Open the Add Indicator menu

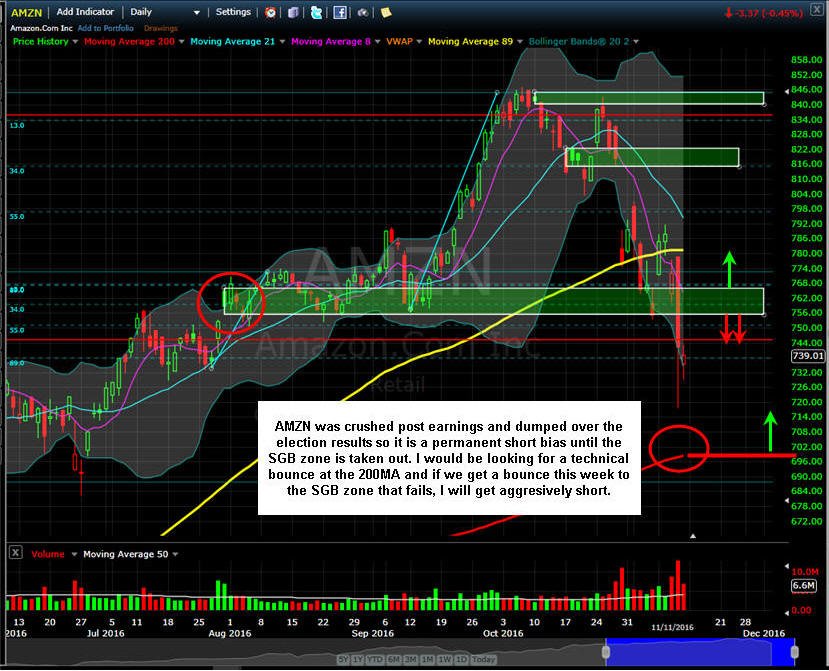[x=85, y=12]
